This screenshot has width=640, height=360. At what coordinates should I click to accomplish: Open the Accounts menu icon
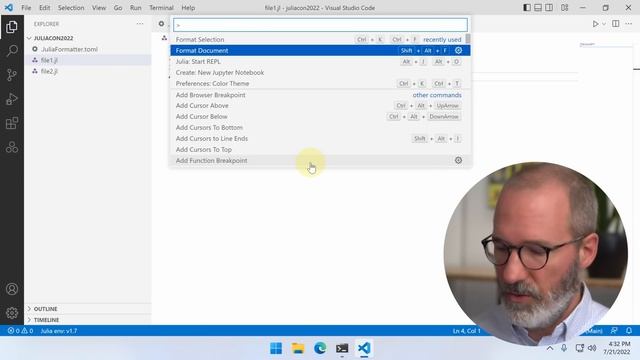pyautogui.click(x=12, y=289)
